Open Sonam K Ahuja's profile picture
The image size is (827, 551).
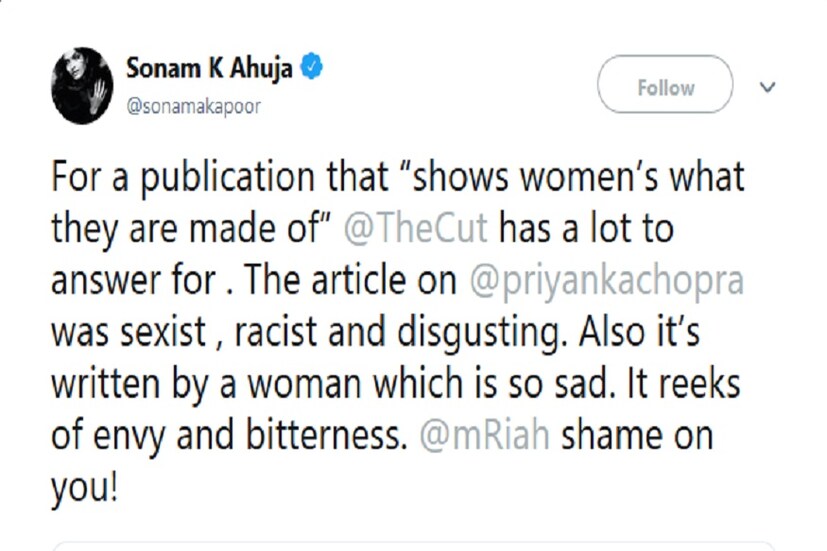point(81,85)
